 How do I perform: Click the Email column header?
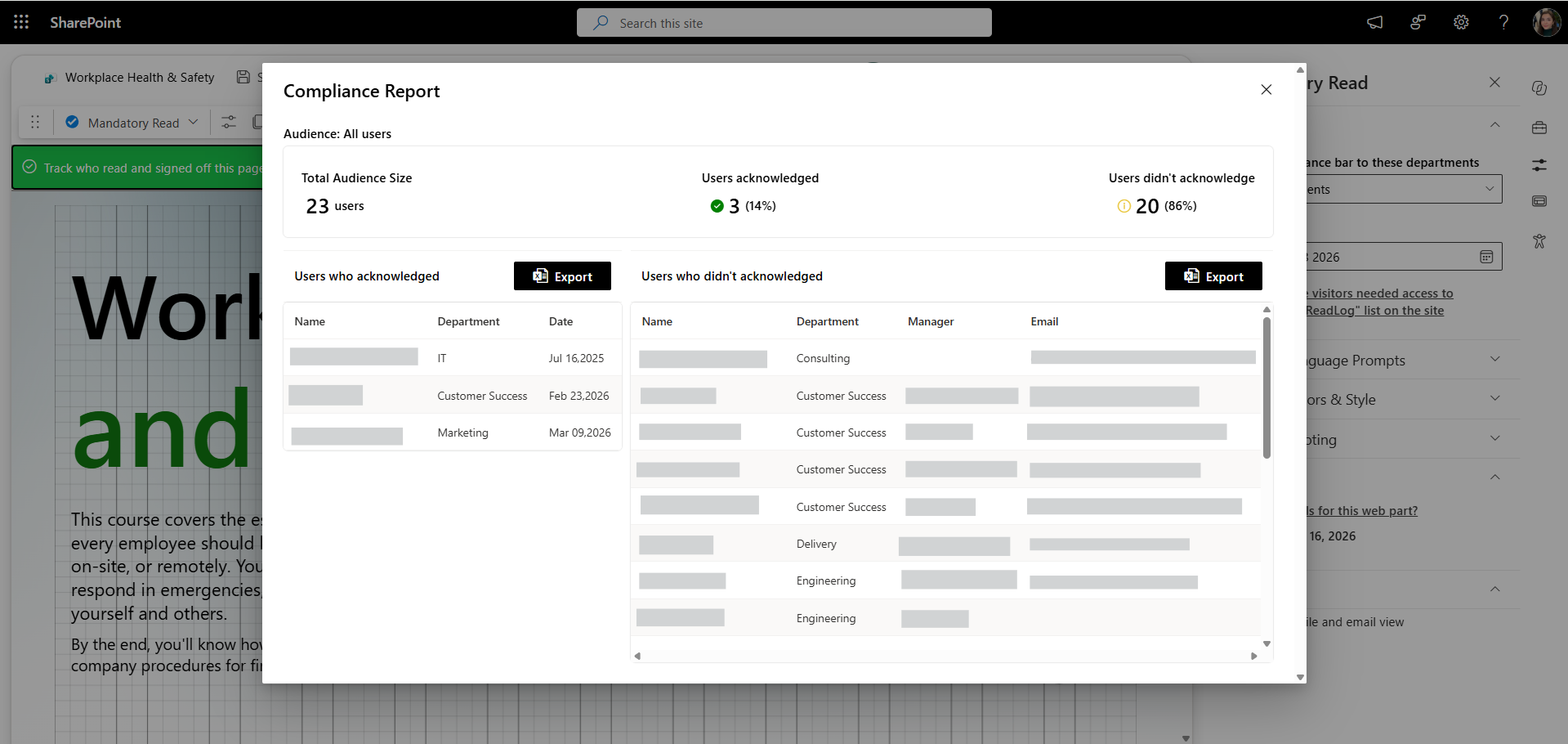click(x=1044, y=321)
